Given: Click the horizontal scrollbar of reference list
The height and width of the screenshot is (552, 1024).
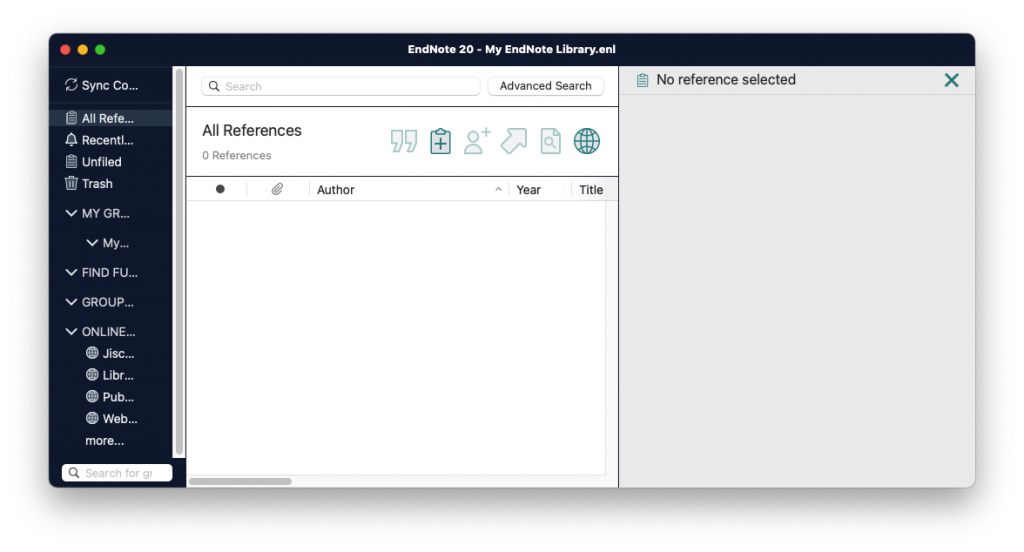Looking at the screenshot, I should [240, 481].
